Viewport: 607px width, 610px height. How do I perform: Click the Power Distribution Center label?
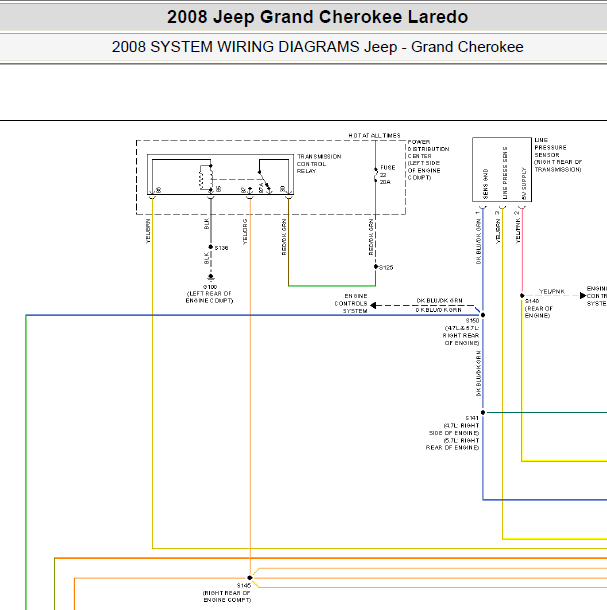point(428,160)
